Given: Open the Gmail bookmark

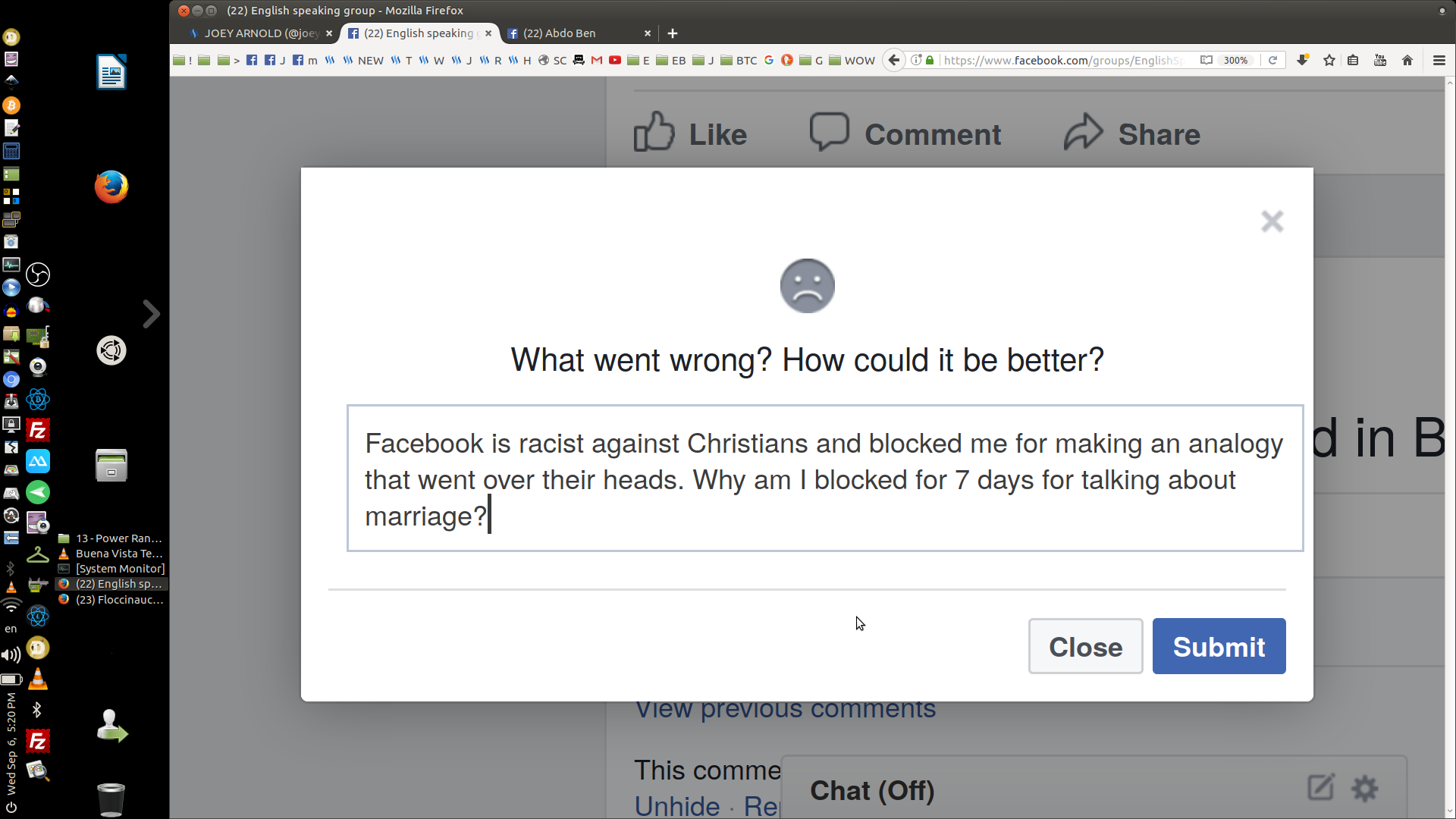Looking at the screenshot, I should 597,60.
